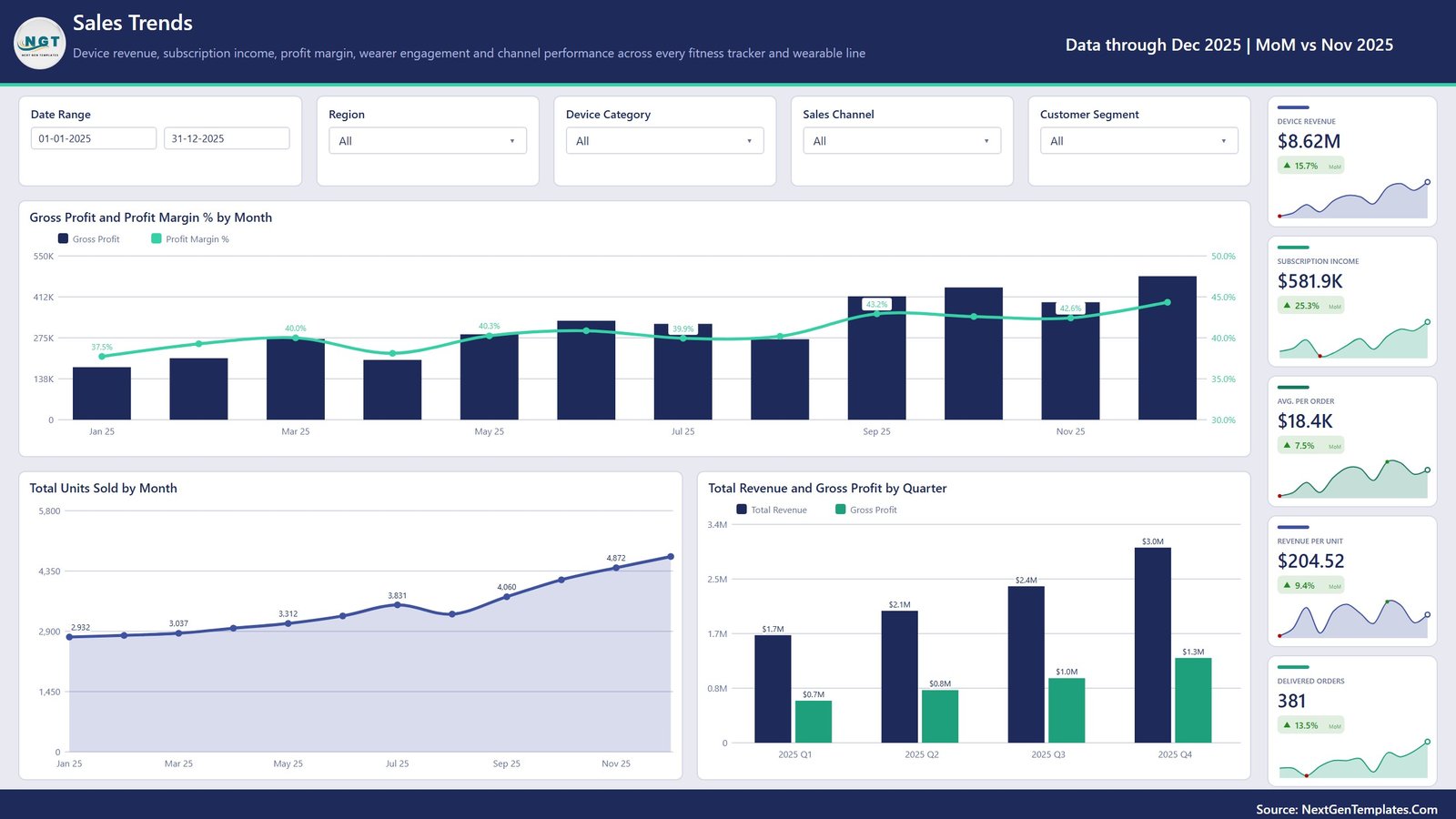The image size is (1456, 819).
Task: Set the end date field 31-12-2025
Action: click(227, 138)
